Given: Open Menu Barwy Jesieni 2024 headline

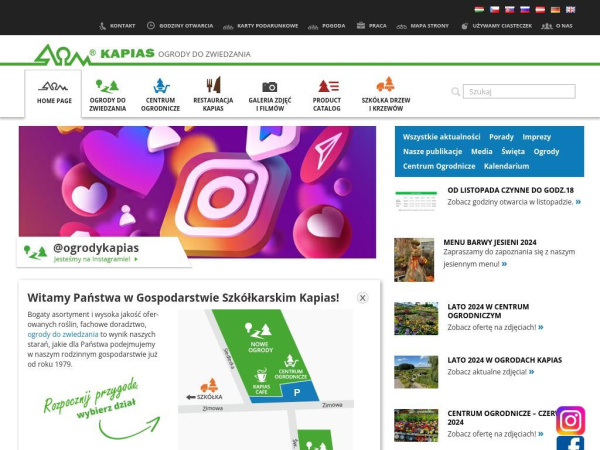Looking at the screenshot, I should pos(490,242).
